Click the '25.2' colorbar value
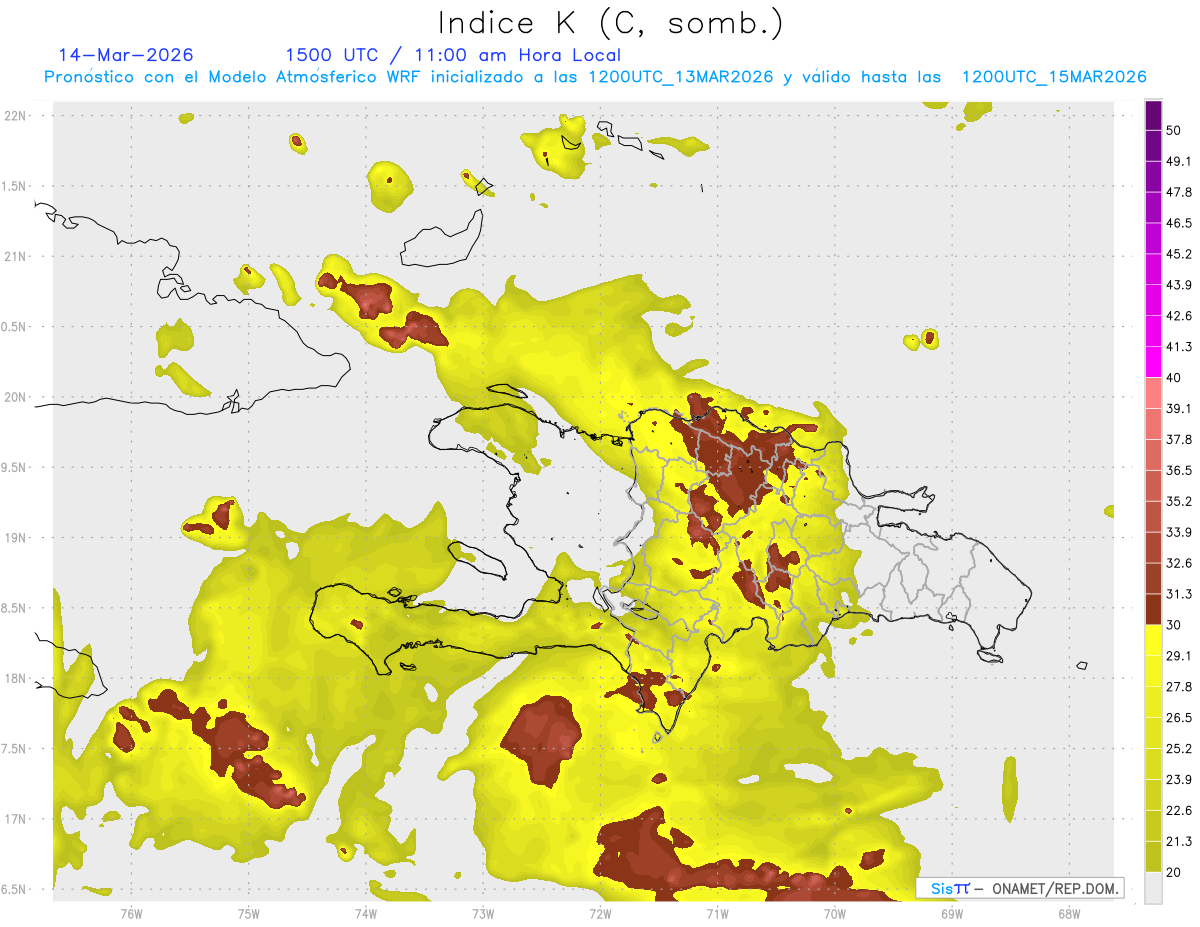This screenshot has height=927, width=1200. 1179,748
